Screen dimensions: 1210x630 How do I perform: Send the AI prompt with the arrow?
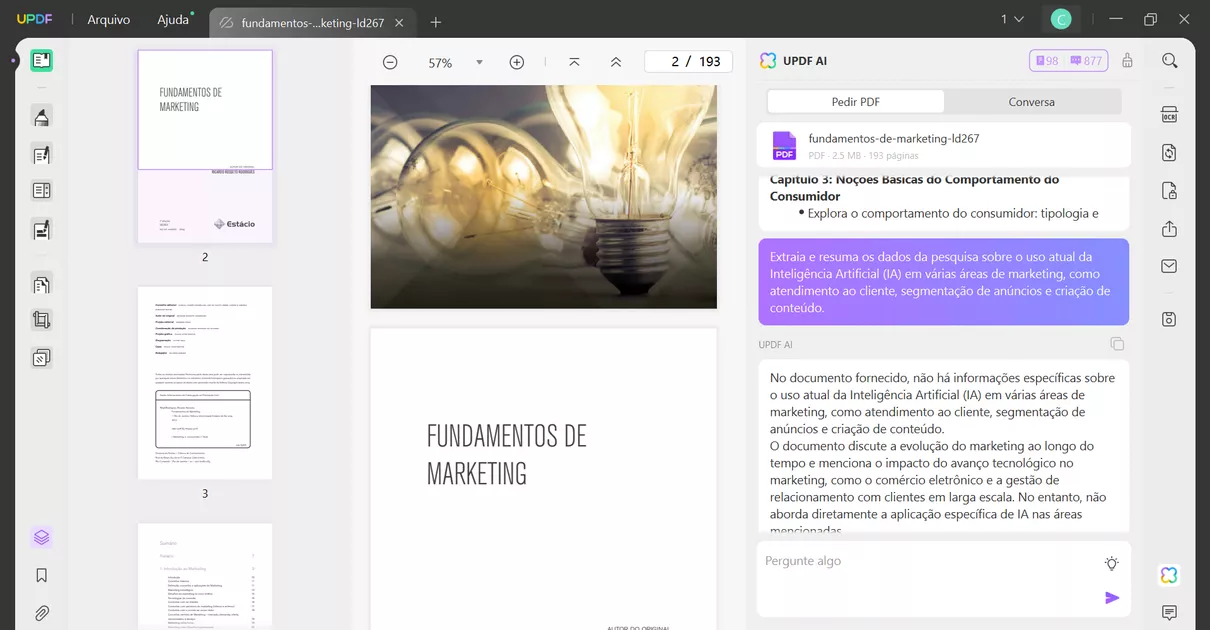1112,598
